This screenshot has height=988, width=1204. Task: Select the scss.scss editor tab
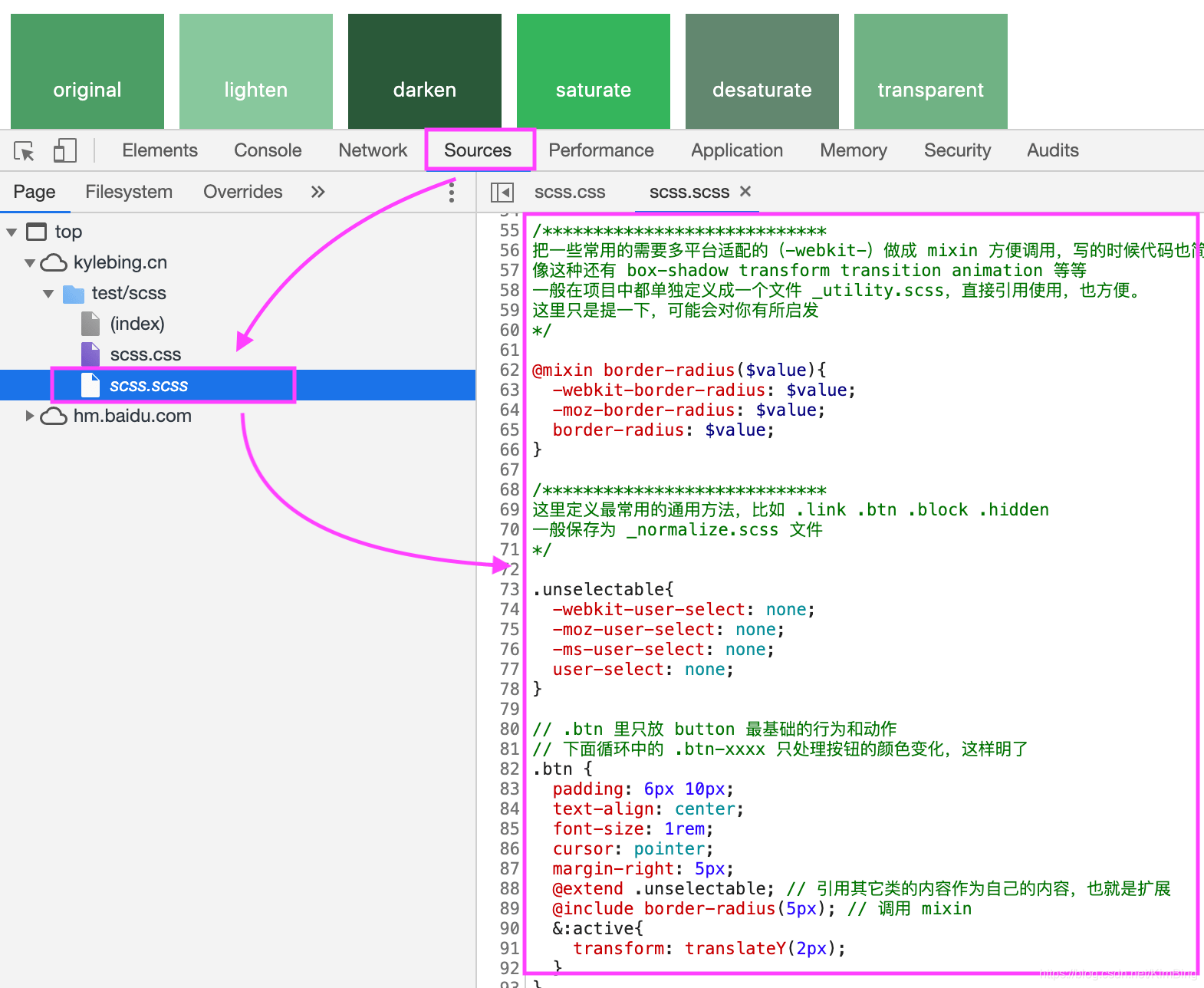point(689,192)
